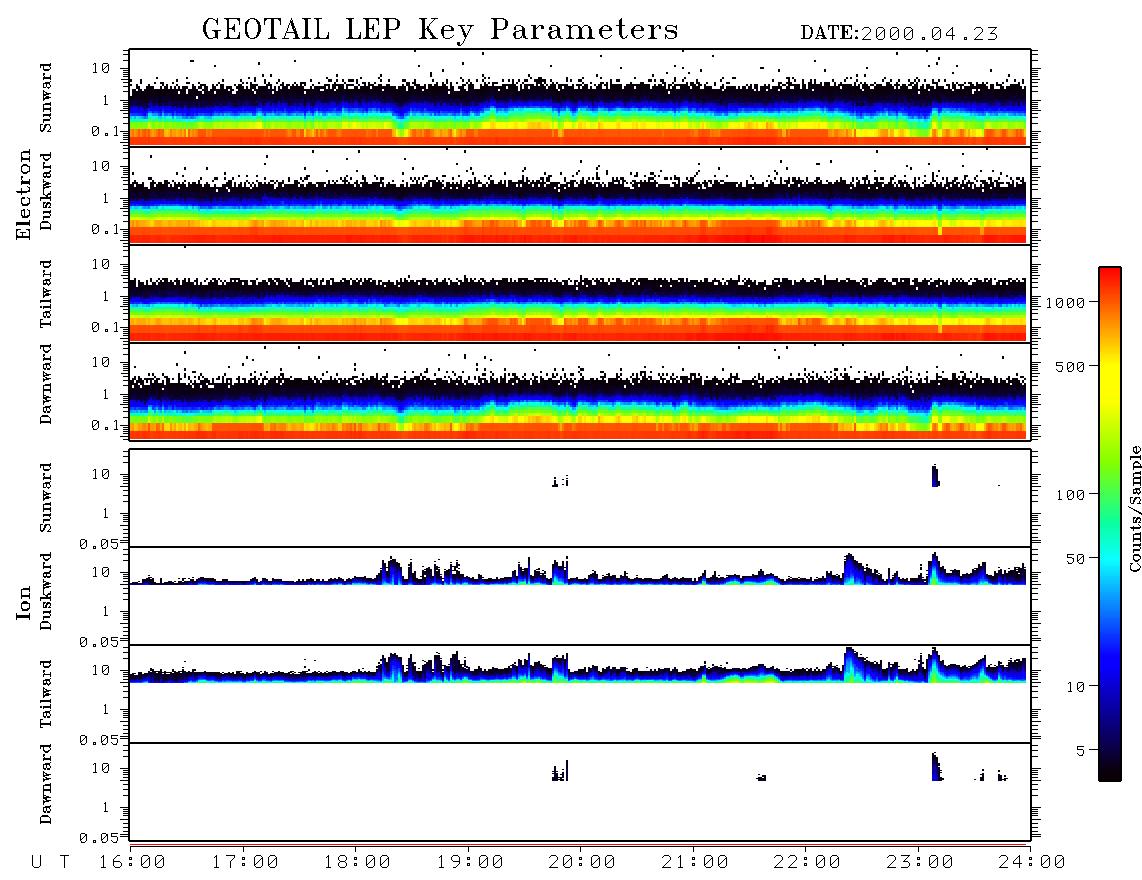Select the Ion Duskward panel label
This screenshot has height=880, width=1142.
pyautogui.click(x=46, y=591)
